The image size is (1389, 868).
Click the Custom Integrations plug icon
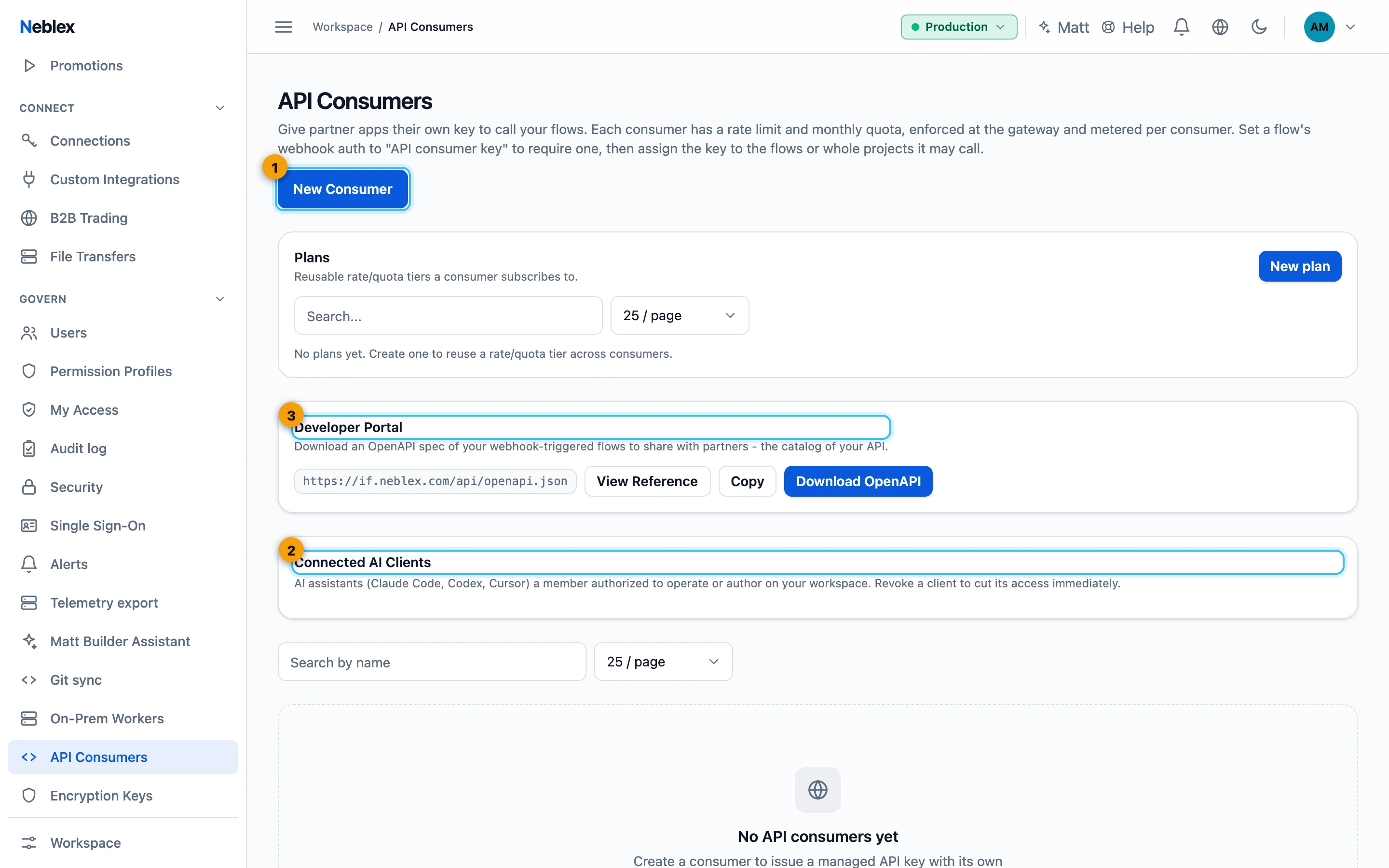(x=29, y=179)
